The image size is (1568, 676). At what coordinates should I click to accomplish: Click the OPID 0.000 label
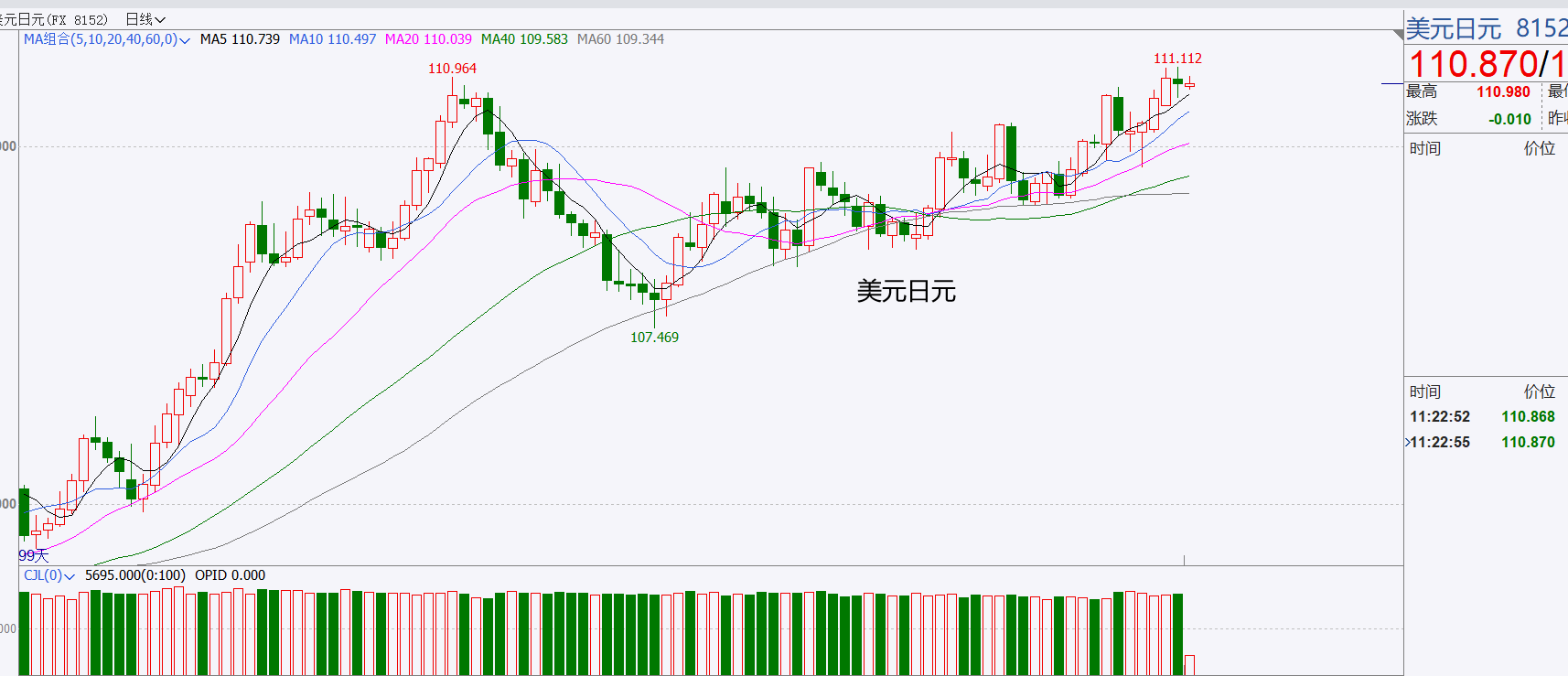tap(230, 575)
